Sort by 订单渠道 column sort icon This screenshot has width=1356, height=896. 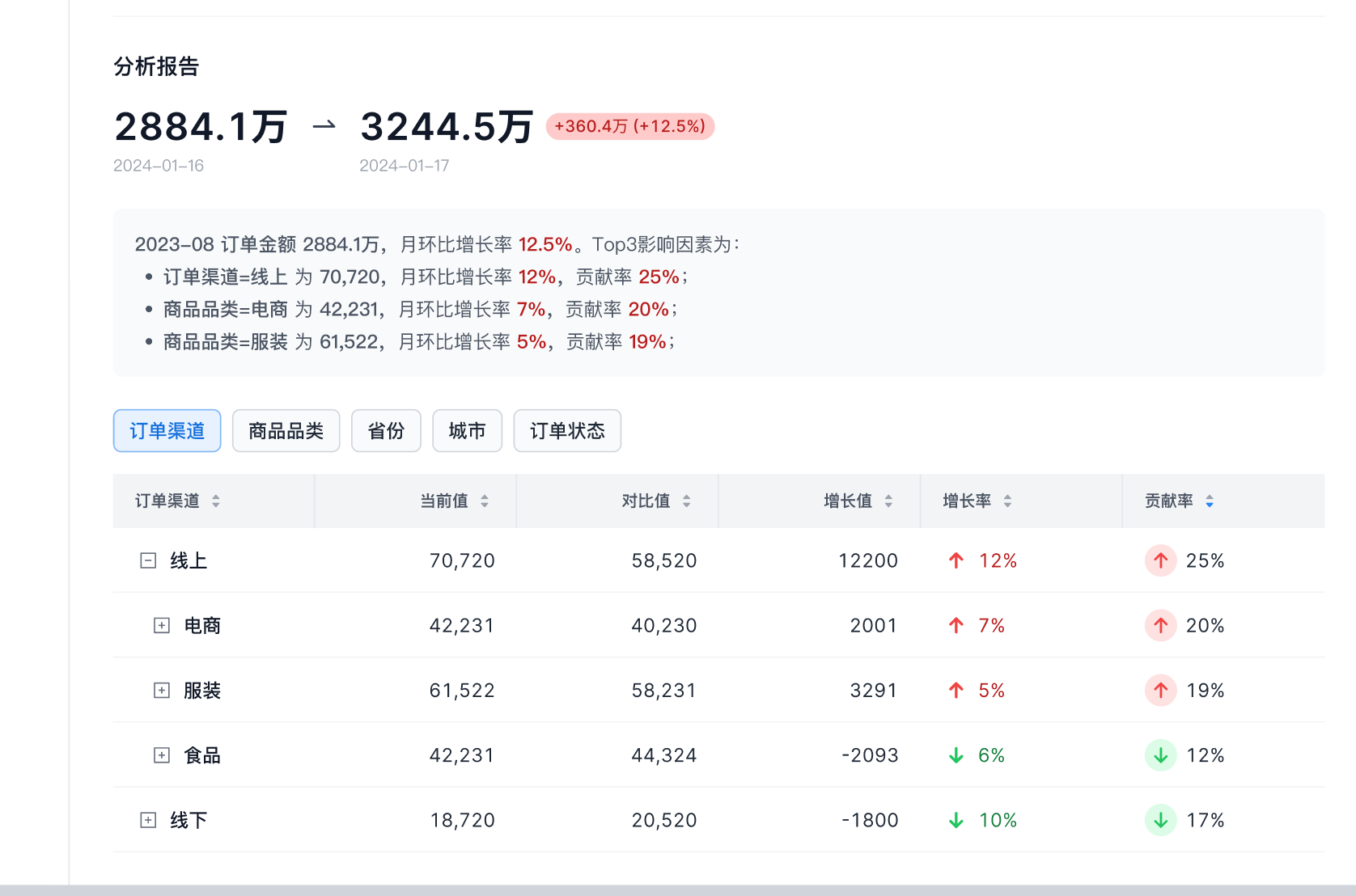[216, 501]
